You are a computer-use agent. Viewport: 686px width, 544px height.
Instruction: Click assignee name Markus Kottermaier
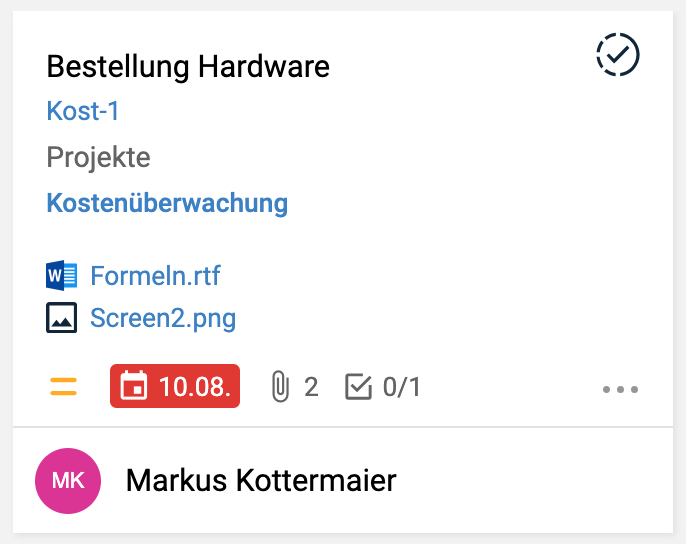261,481
